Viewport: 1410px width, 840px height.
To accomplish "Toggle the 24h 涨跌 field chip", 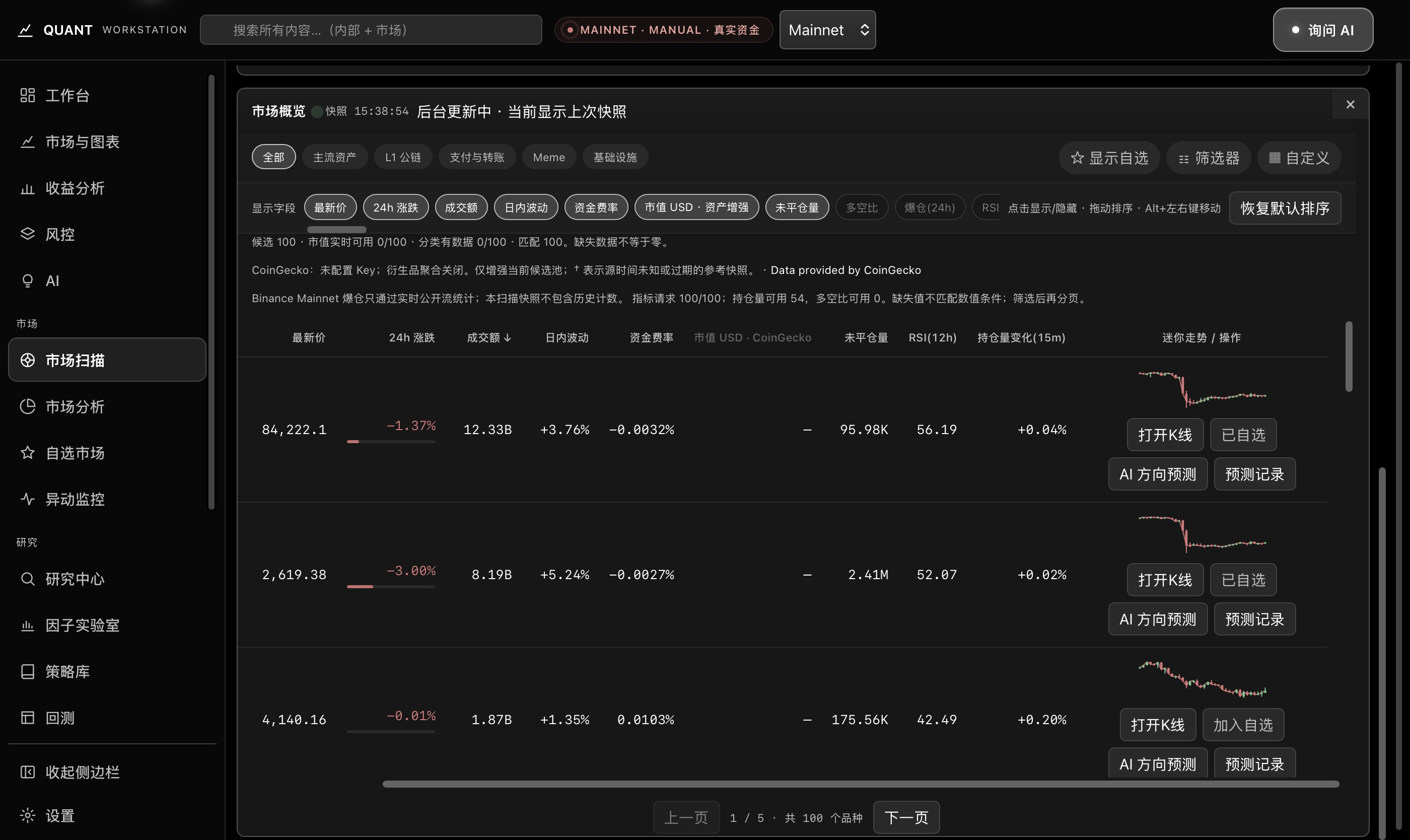I will tap(396, 207).
